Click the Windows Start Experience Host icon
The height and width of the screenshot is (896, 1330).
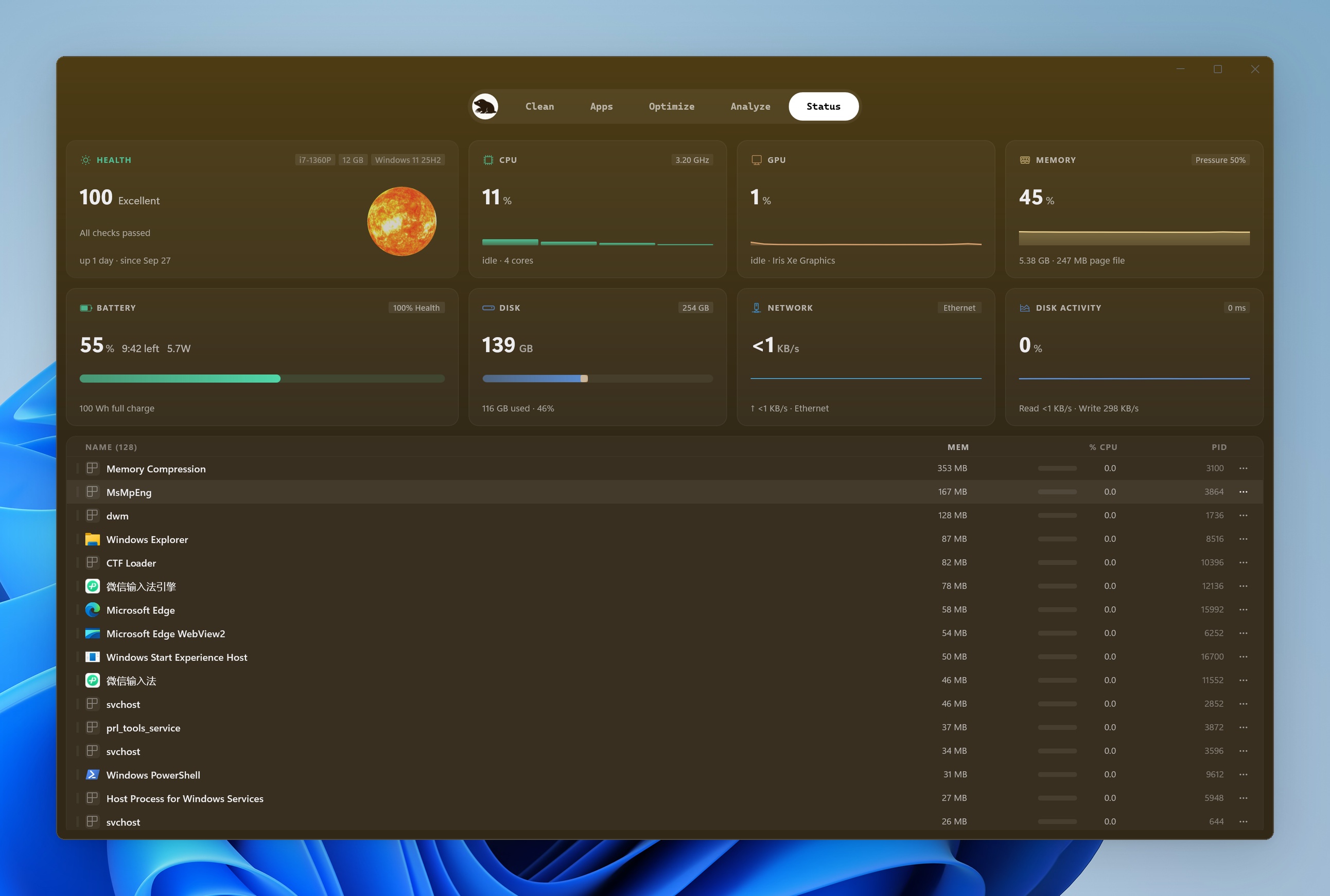92,657
